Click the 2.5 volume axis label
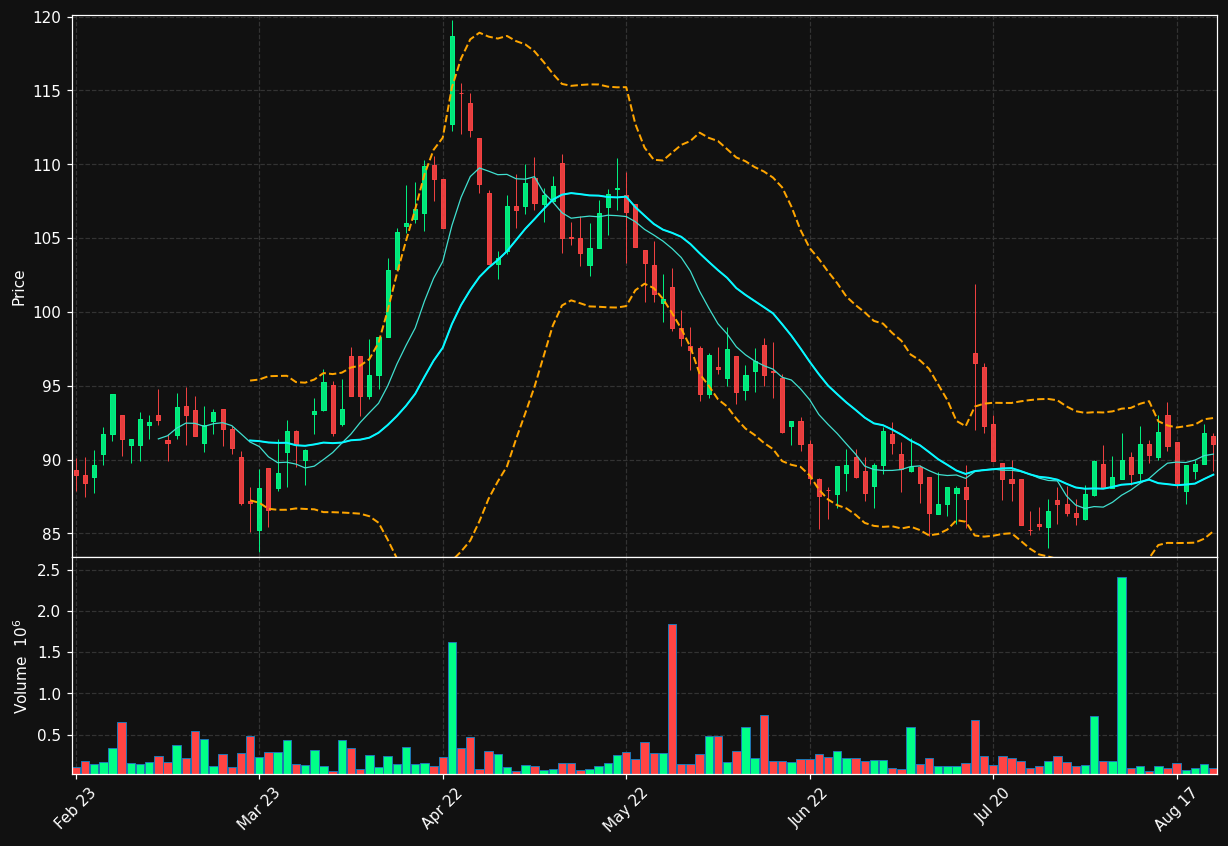1228x846 pixels. 50,570
